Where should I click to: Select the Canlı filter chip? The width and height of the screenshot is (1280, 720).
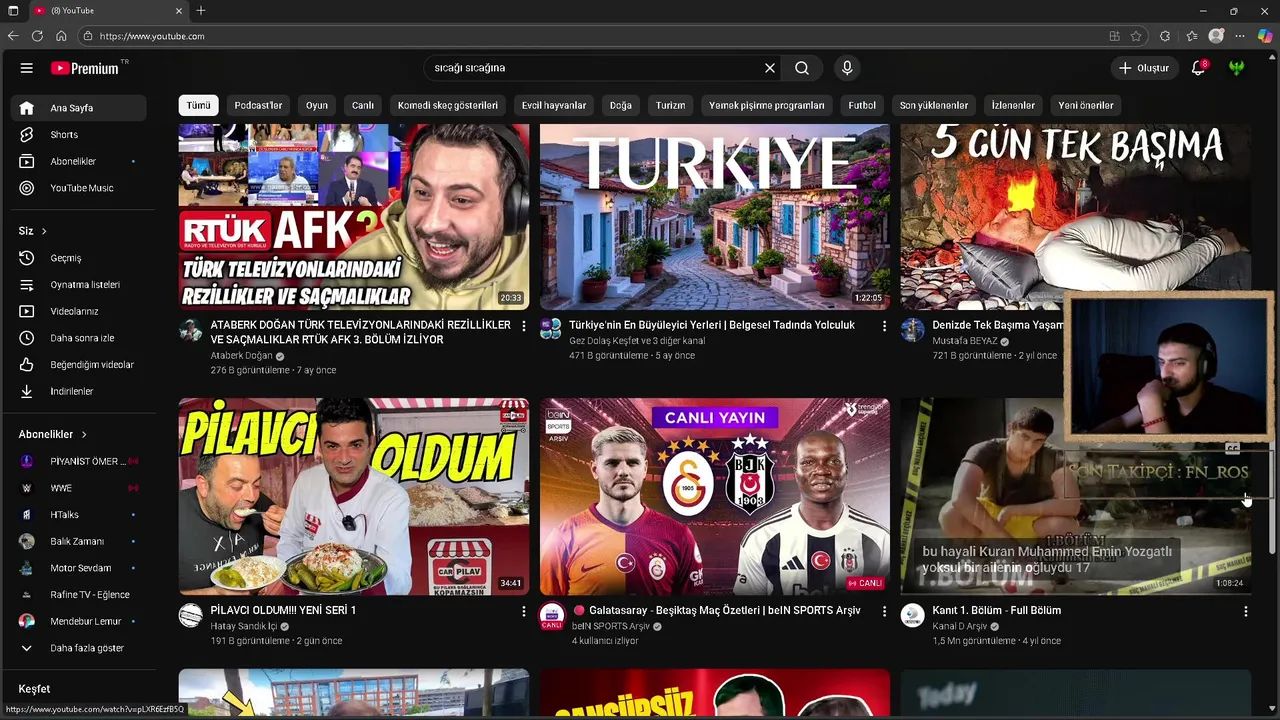(x=363, y=105)
